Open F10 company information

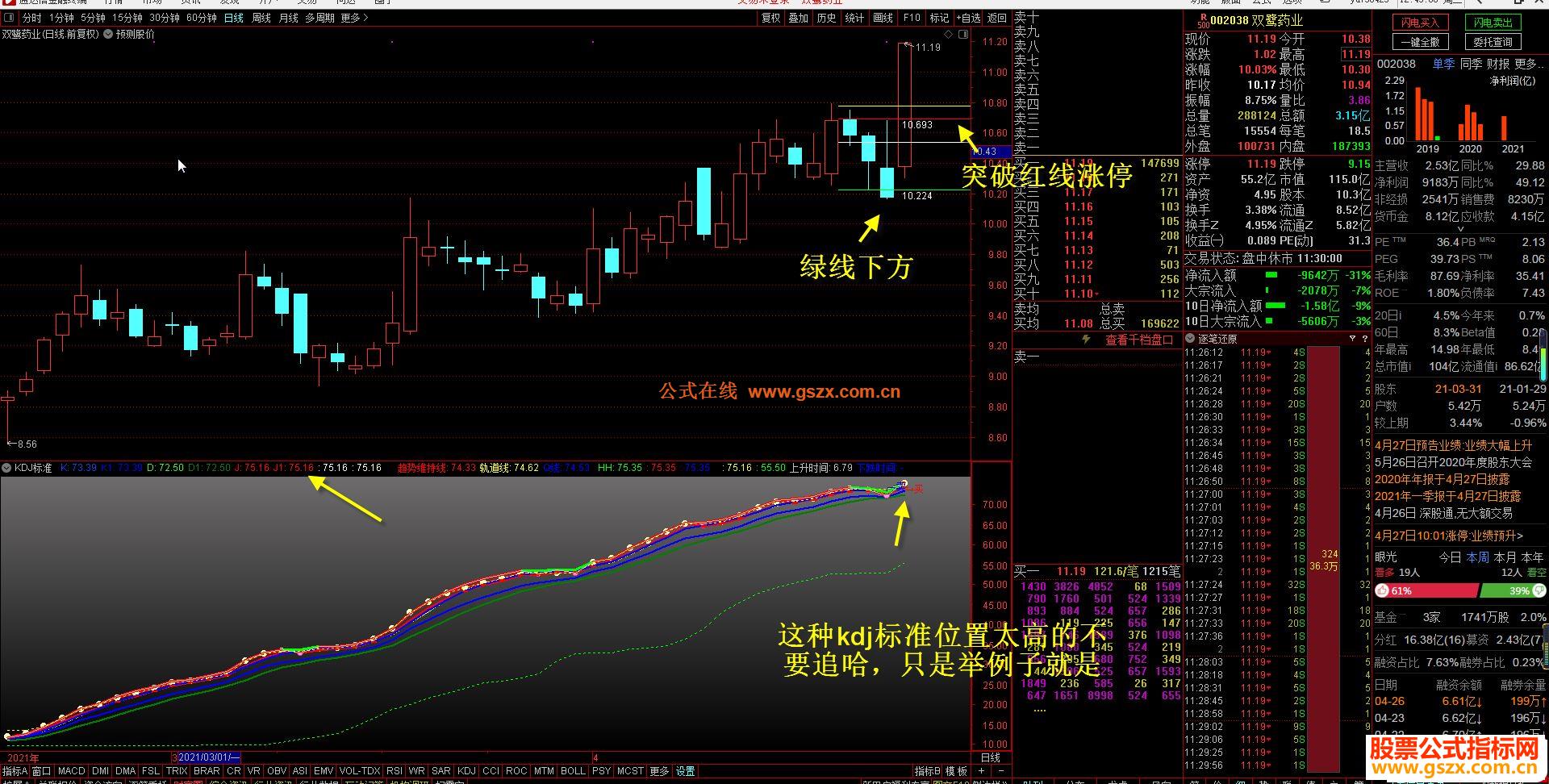point(912,18)
